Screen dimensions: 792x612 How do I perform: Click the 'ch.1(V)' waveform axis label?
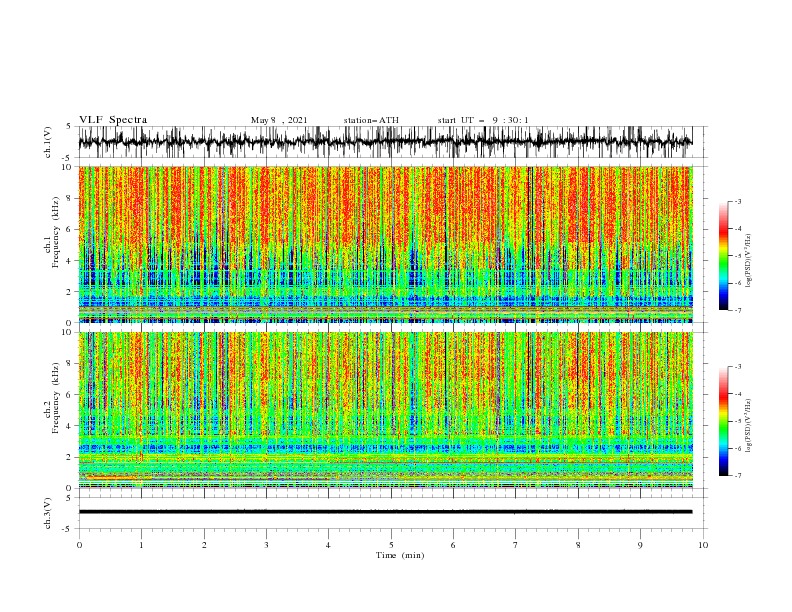point(48,142)
